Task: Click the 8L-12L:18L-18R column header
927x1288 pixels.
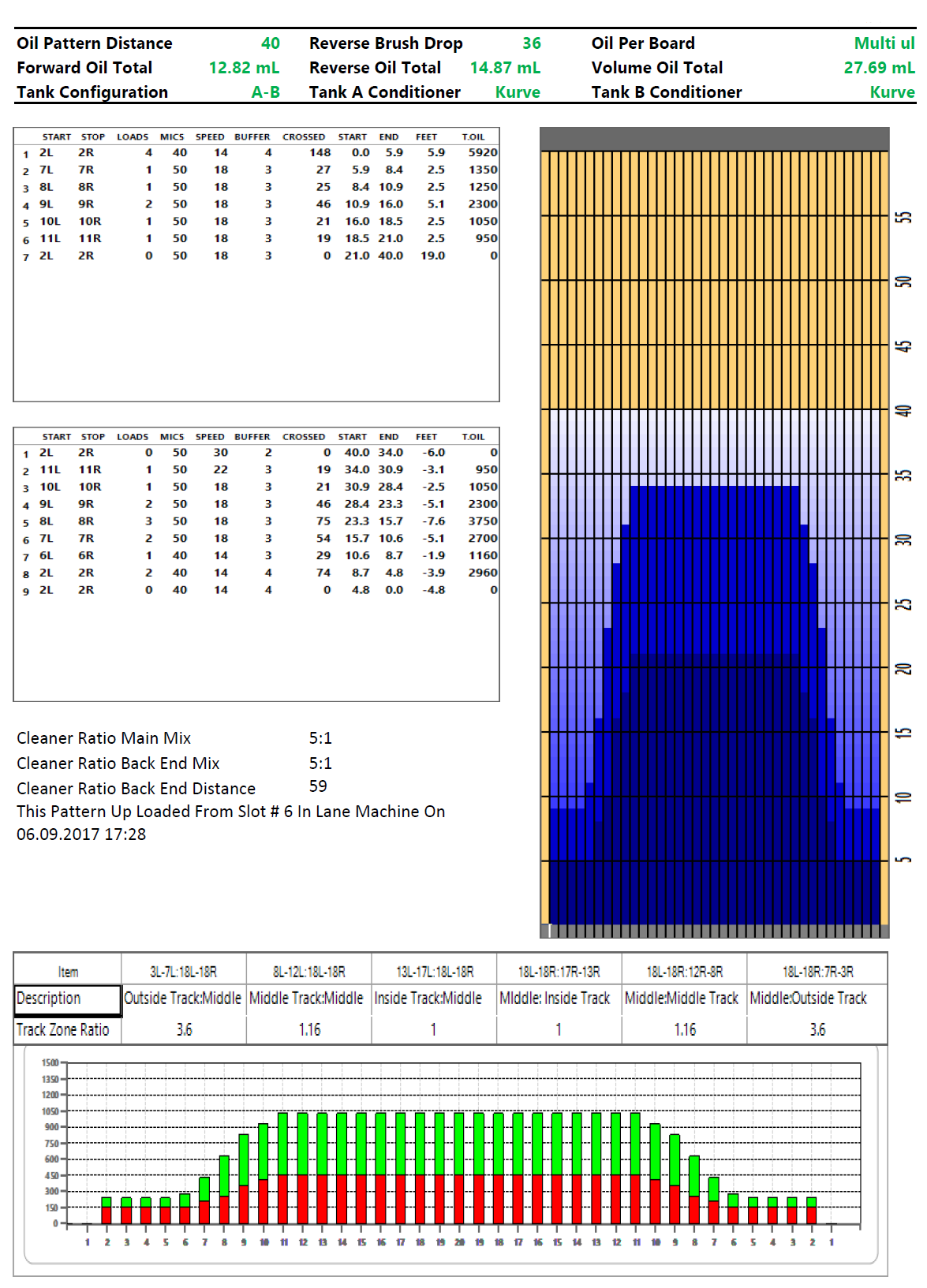Action: 308,972
